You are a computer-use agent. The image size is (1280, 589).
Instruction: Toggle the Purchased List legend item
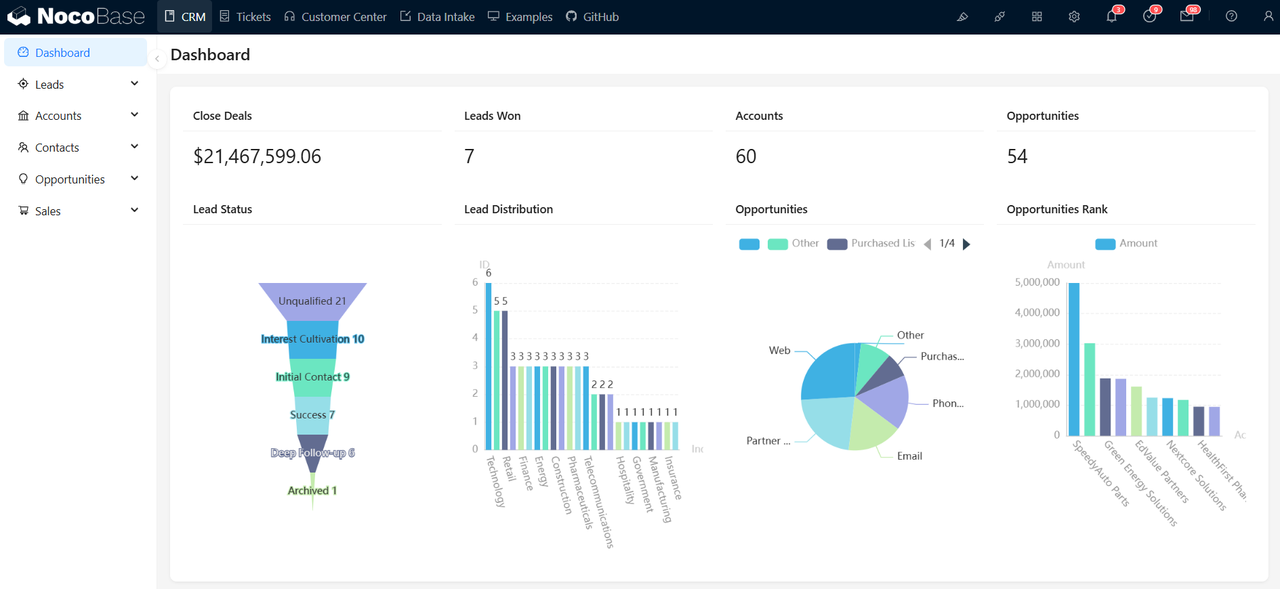coord(871,244)
